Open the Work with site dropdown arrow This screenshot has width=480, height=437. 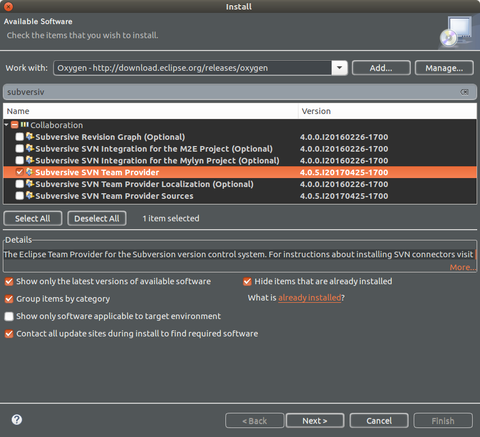(x=339, y=68)
